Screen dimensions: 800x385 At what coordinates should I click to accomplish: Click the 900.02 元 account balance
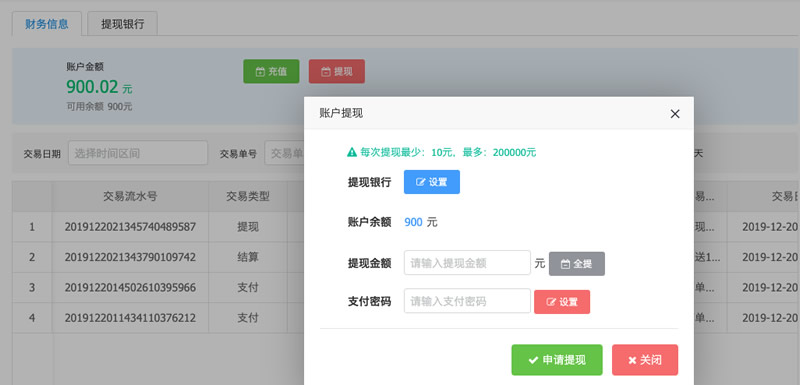(99, 87)
